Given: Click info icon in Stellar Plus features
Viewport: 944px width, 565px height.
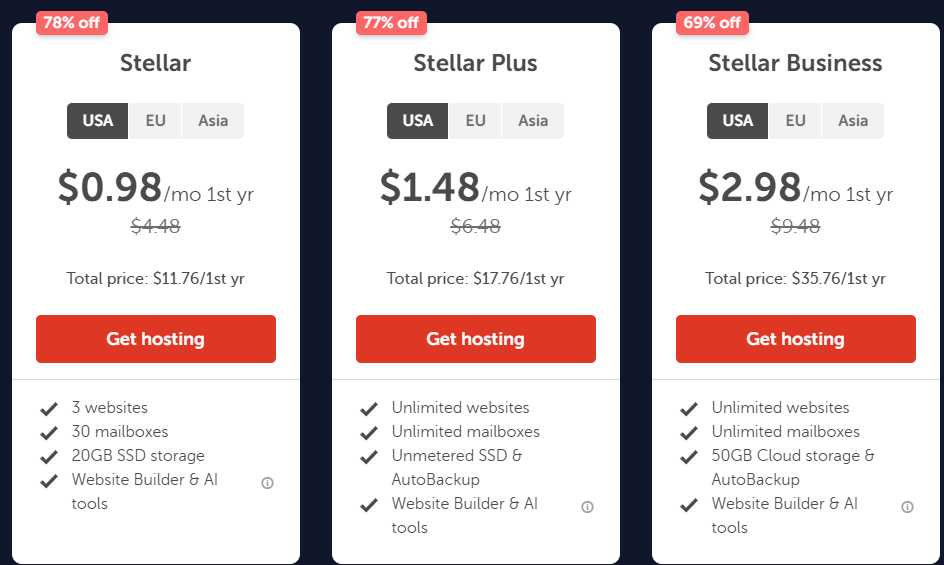Looking at the screenshot, I should pyautogui.click(x=587, y=507).
